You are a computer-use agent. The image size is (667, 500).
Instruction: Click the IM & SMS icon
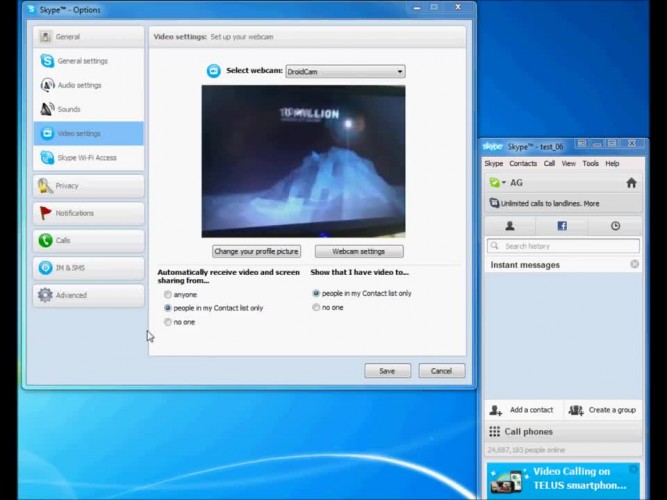(45, 268)
